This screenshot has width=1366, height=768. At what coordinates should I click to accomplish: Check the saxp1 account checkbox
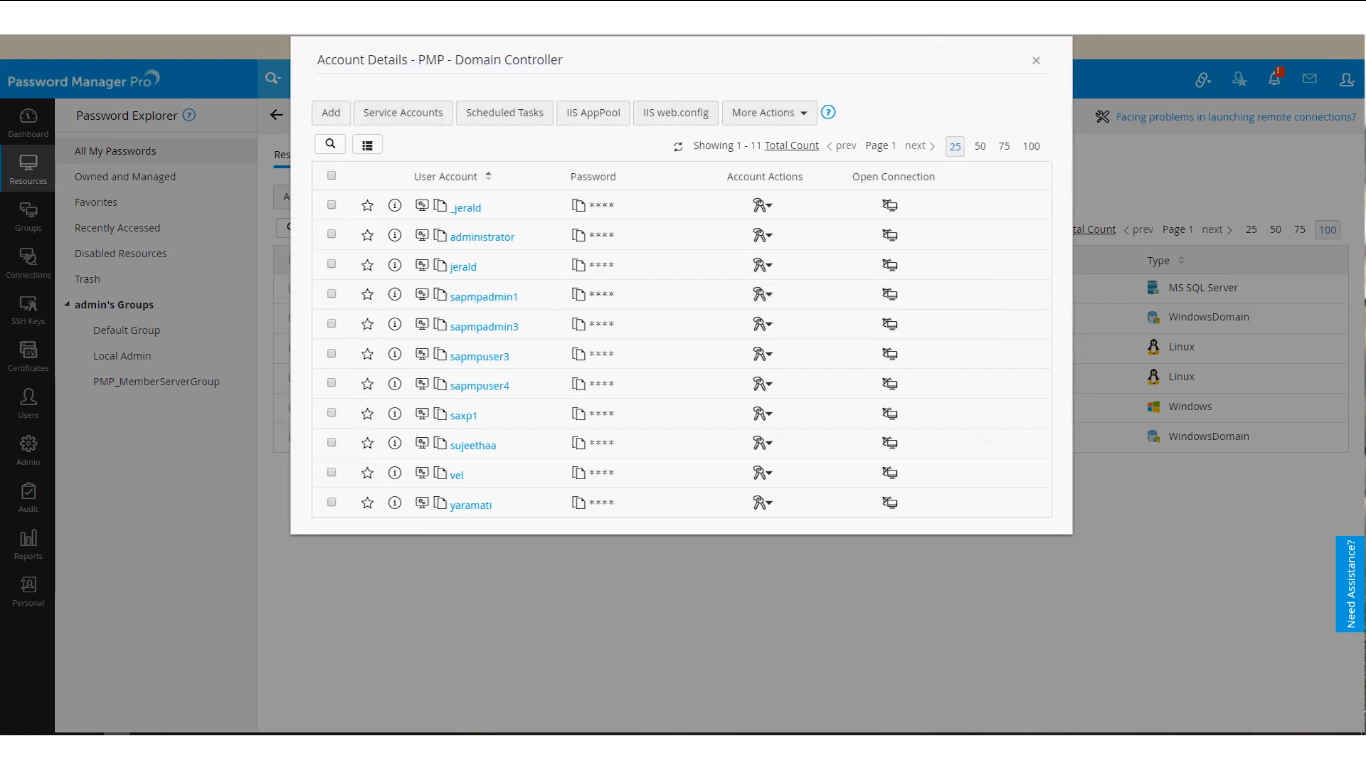tap(331, 413)
